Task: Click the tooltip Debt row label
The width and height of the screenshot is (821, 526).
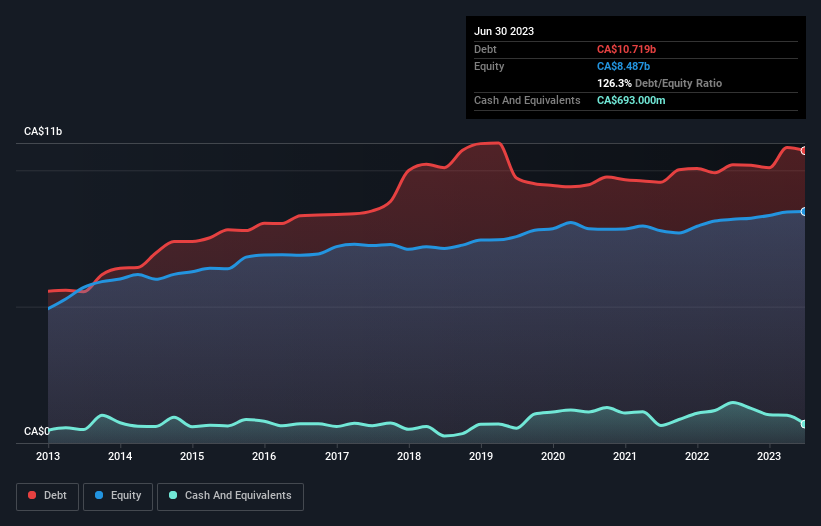Action: click(485, 49)
